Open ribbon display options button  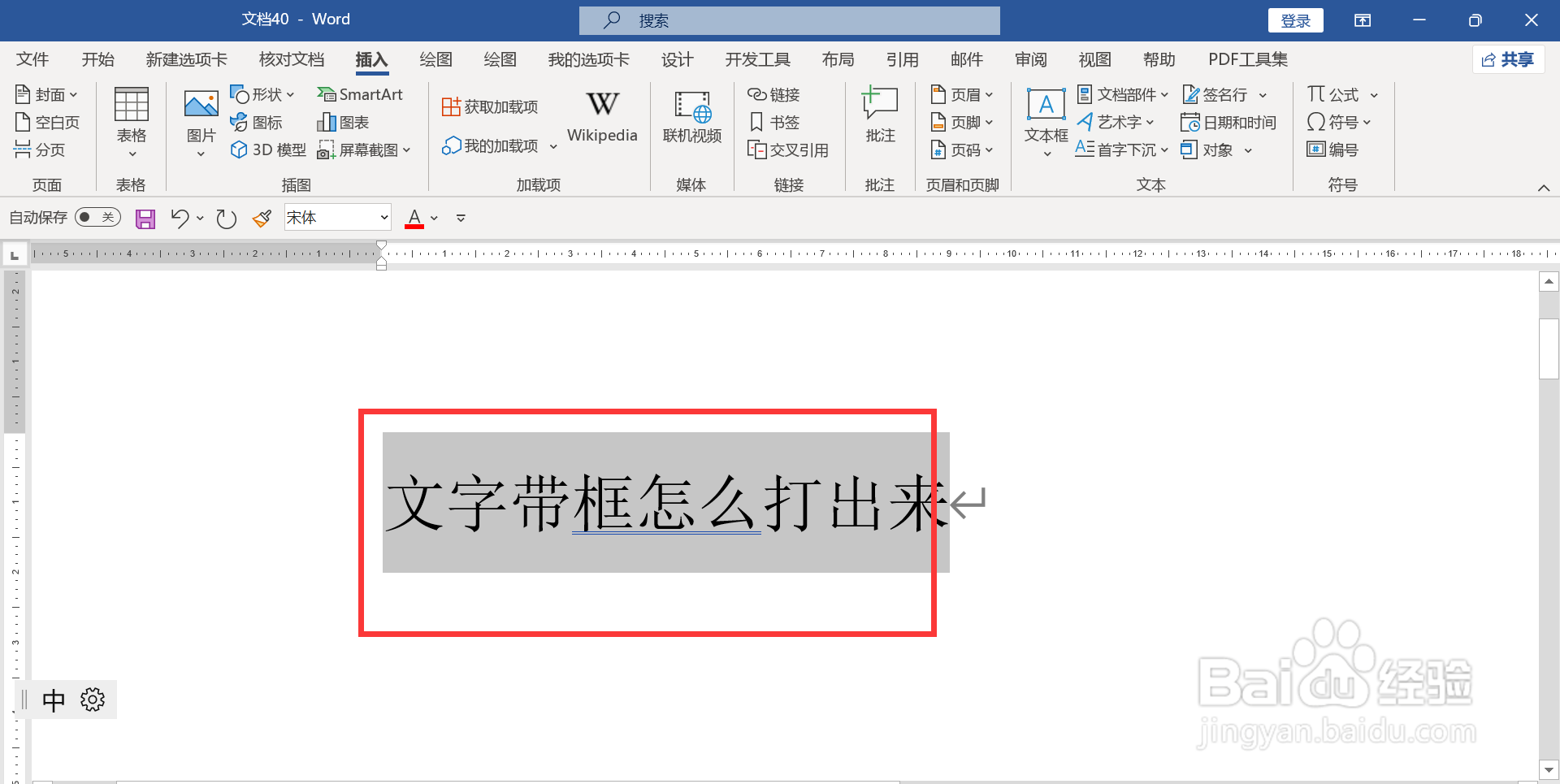[1363, 20]
